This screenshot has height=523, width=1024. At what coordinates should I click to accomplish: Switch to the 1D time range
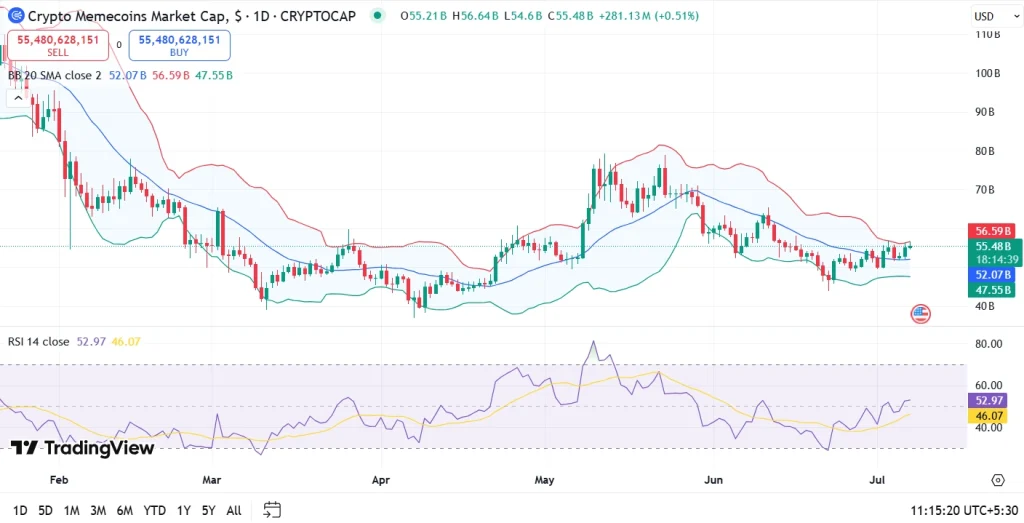click(19, 510)
